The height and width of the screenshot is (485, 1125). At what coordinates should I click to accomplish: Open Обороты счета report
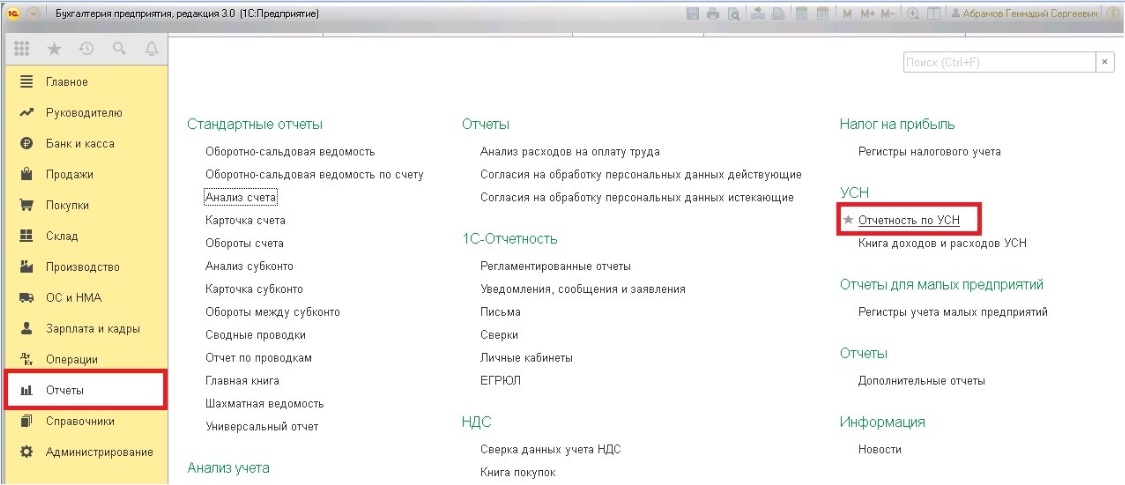pos(244,243)
